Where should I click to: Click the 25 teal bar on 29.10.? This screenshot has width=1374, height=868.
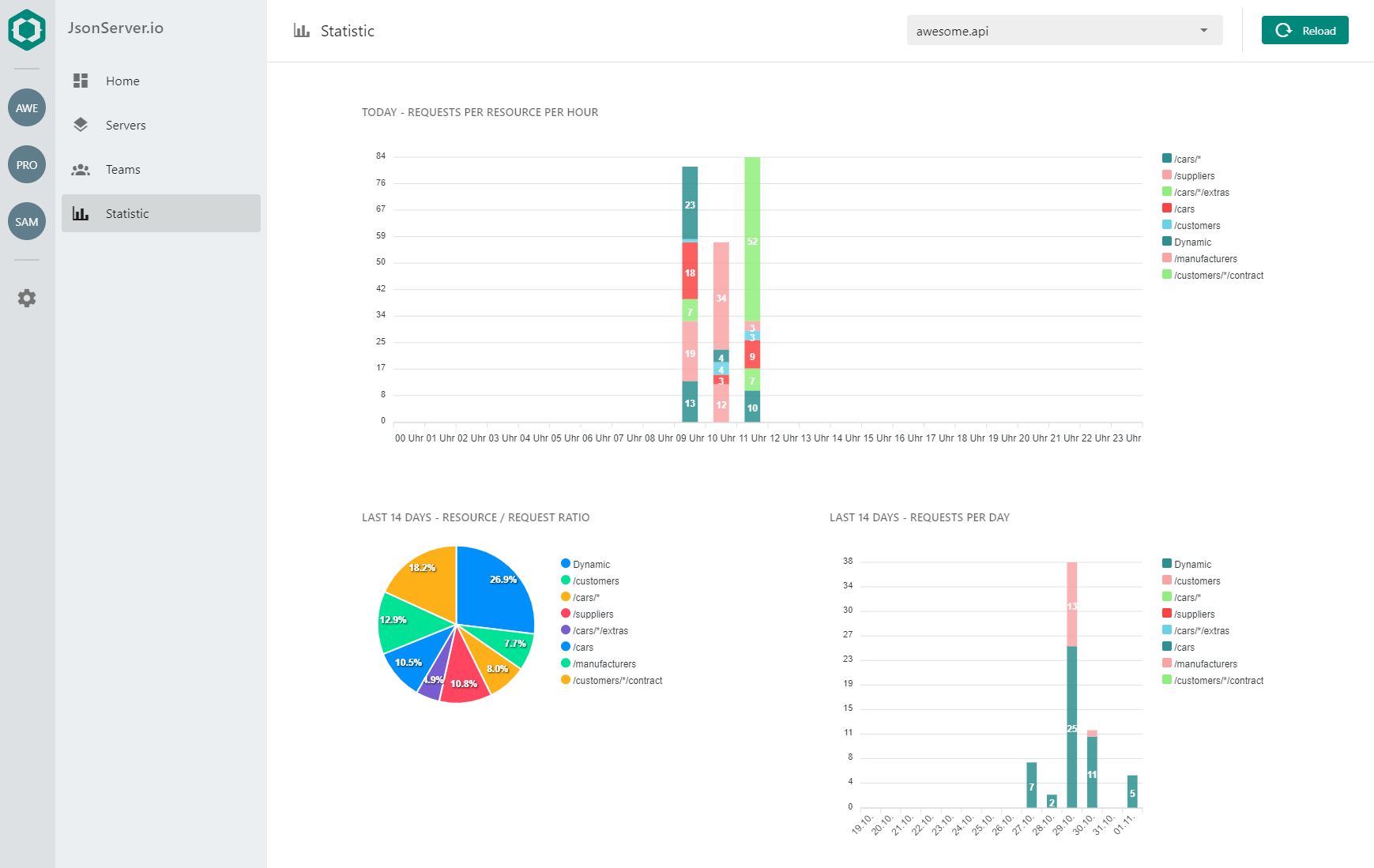(x=1072, y=727)
